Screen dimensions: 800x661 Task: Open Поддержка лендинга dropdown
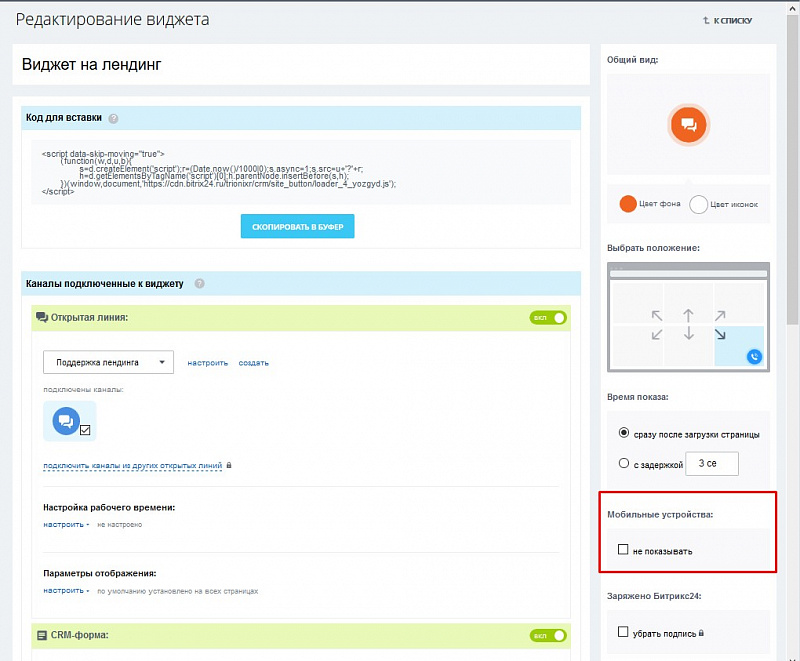pyautogui.click(x=108, y=362)
